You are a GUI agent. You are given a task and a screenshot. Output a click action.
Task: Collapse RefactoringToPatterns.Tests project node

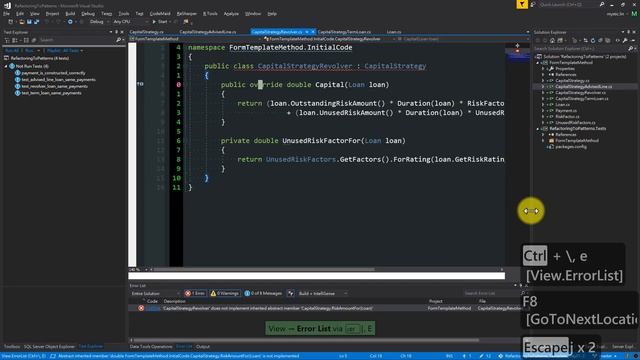(x=538, y=129)
